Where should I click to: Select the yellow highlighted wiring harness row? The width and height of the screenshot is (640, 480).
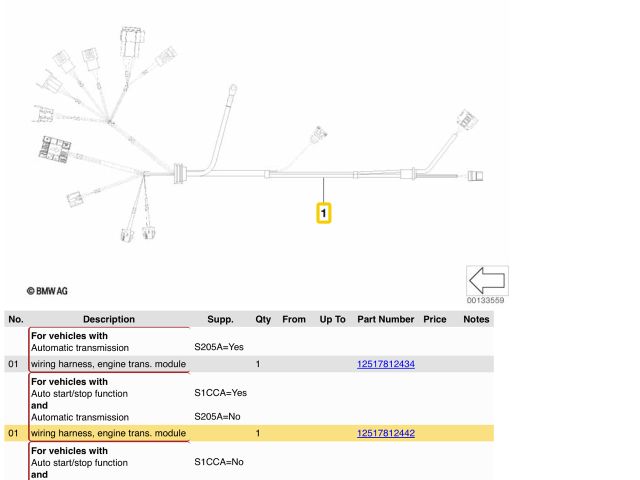108,432
